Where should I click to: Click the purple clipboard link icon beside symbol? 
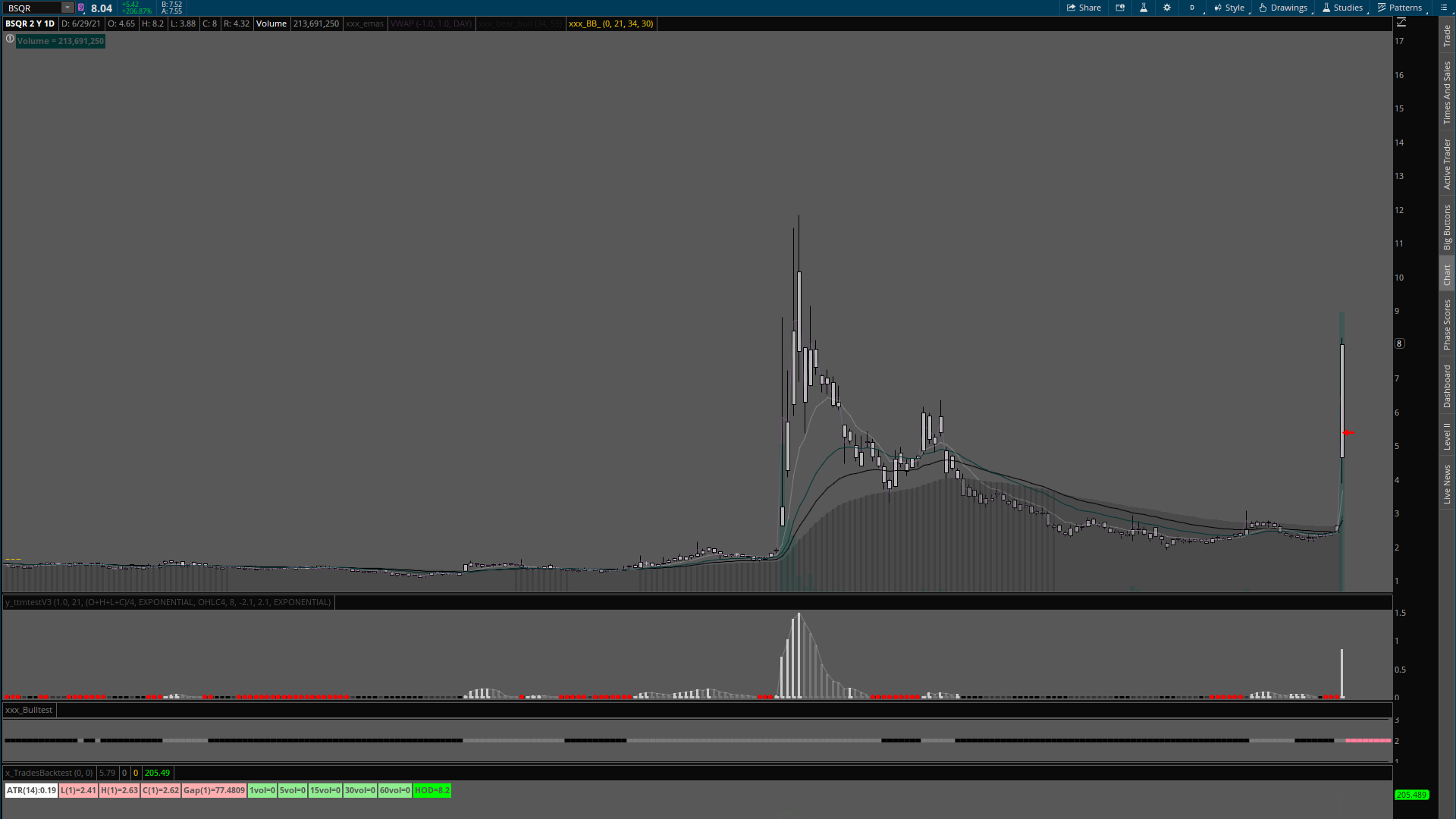pos(81,8)
